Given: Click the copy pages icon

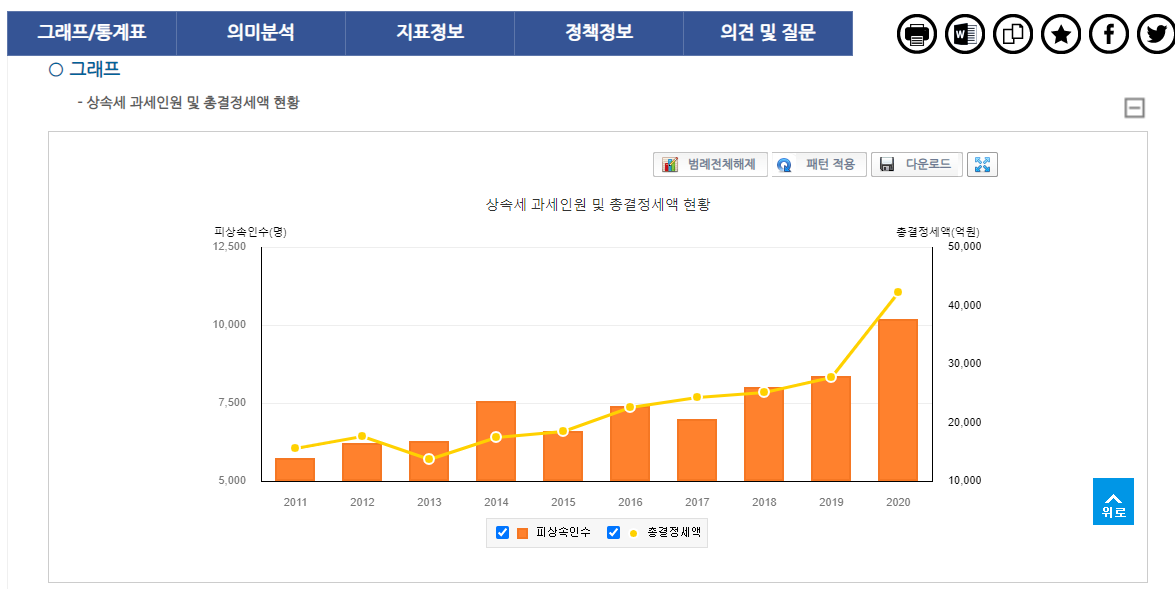Looking at the screenshot, I should (x=1012, y=34).
